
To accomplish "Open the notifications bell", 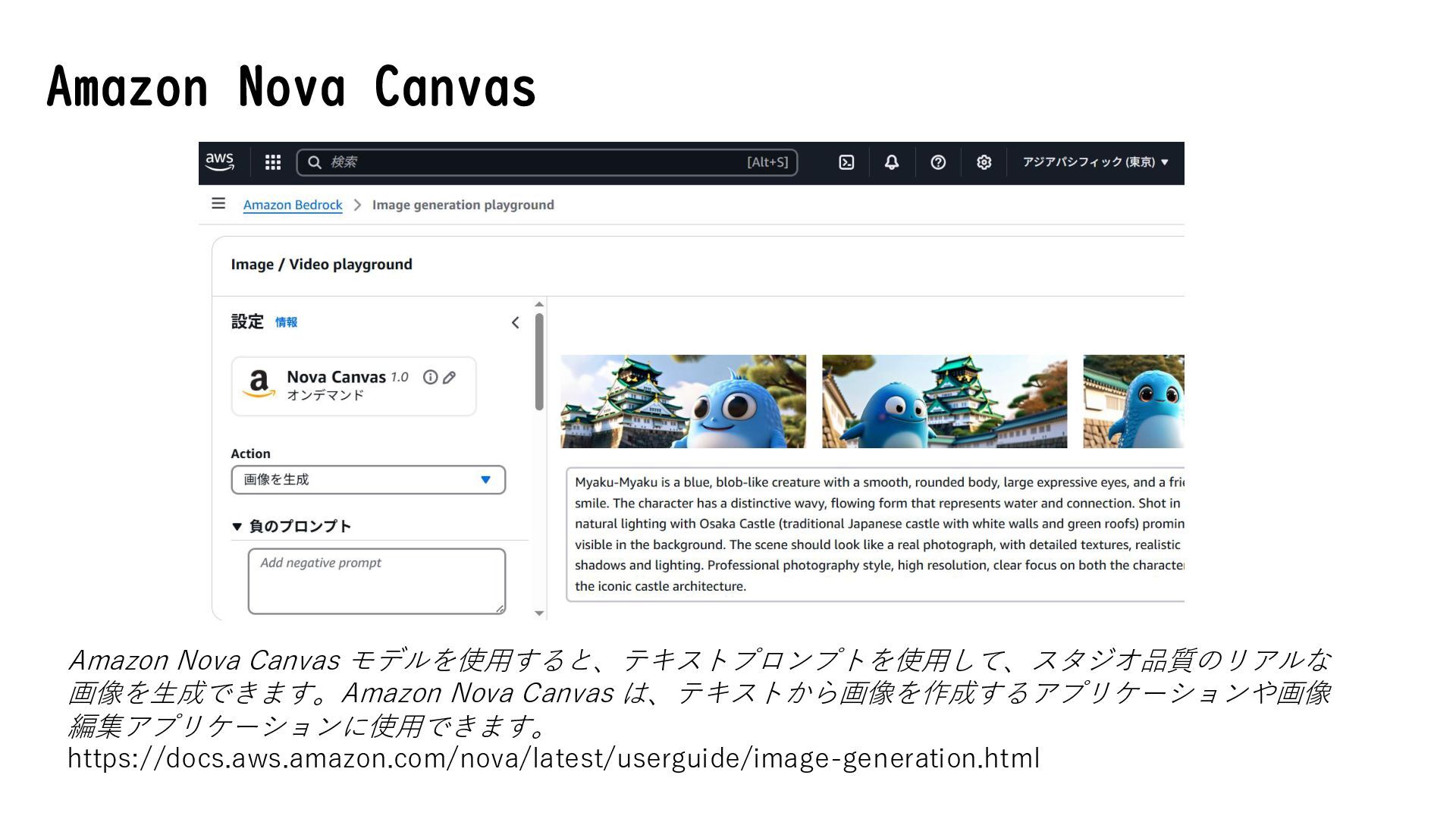I will (892, 162).
